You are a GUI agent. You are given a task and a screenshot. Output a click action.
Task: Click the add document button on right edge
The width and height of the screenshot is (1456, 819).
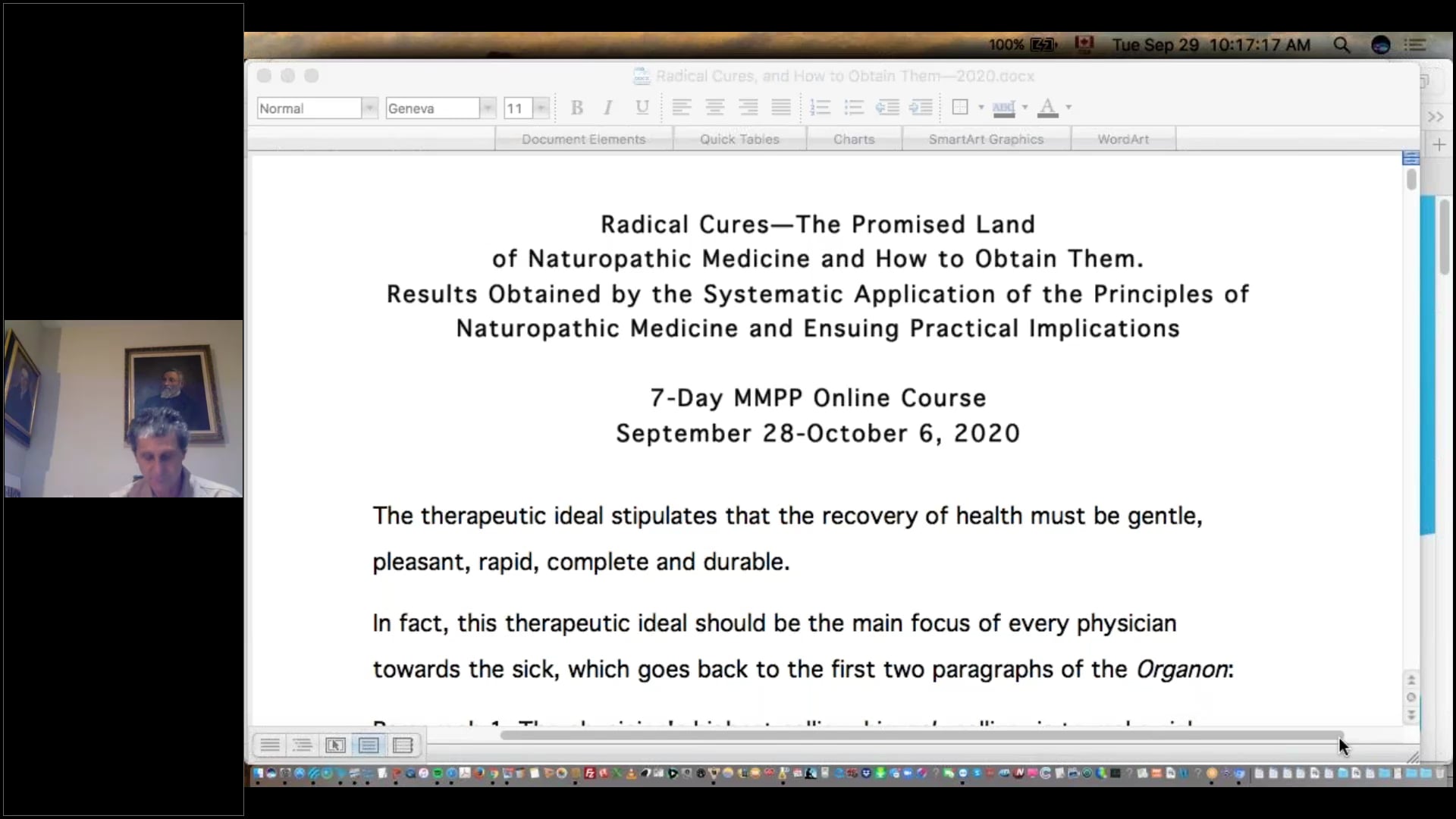click(x=1439, y=144)
